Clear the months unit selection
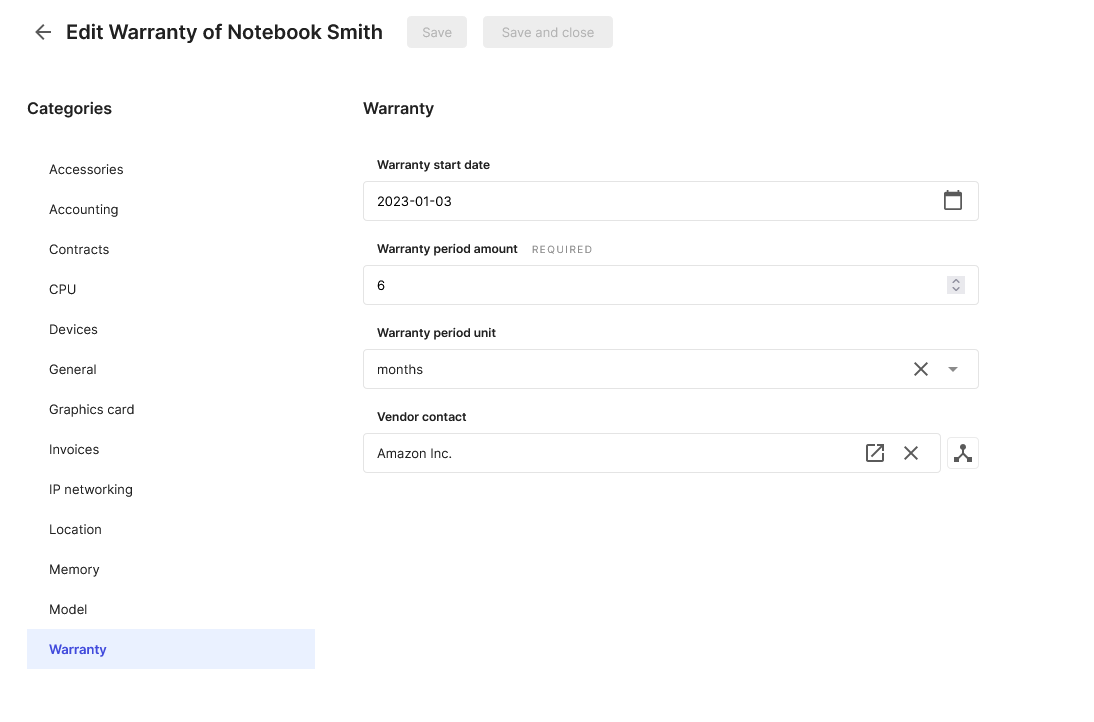This screenshot has height=722, width=1094. pos(920,369)
